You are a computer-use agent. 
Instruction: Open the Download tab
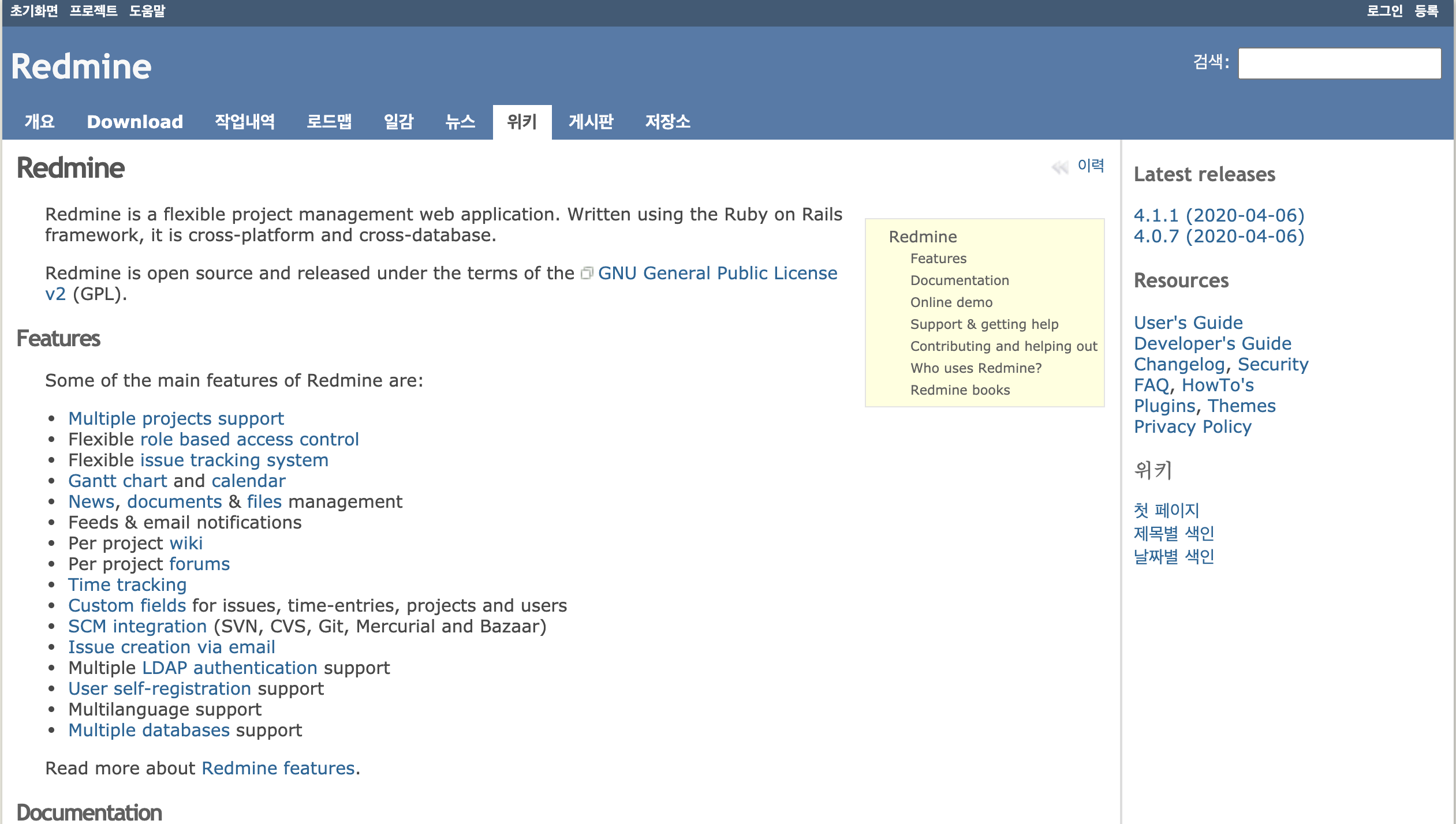135,122
